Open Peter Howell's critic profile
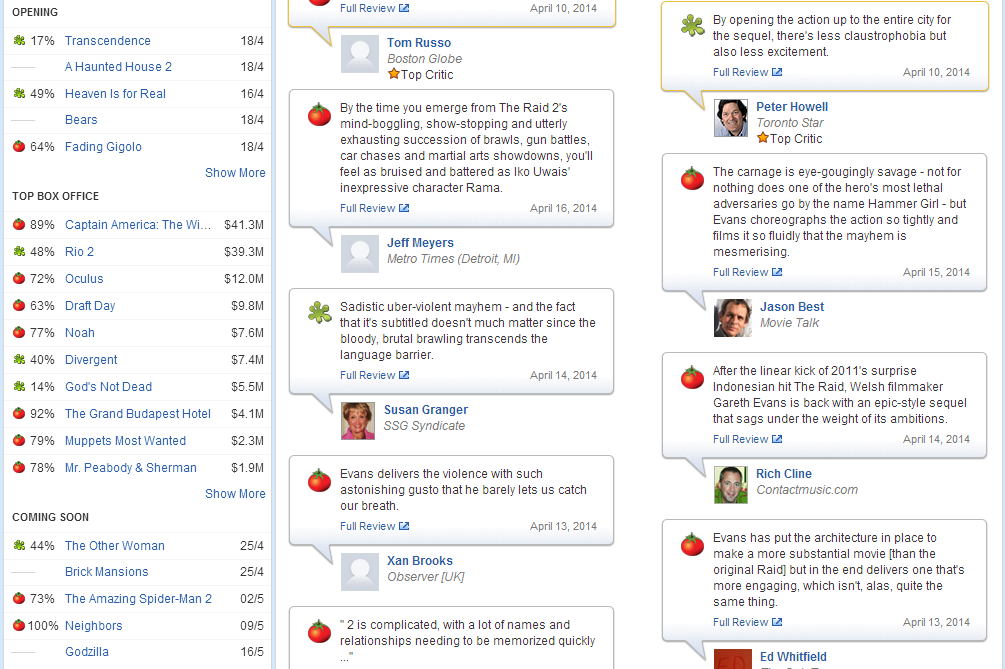1005x669 pixels. pos(792,107)
